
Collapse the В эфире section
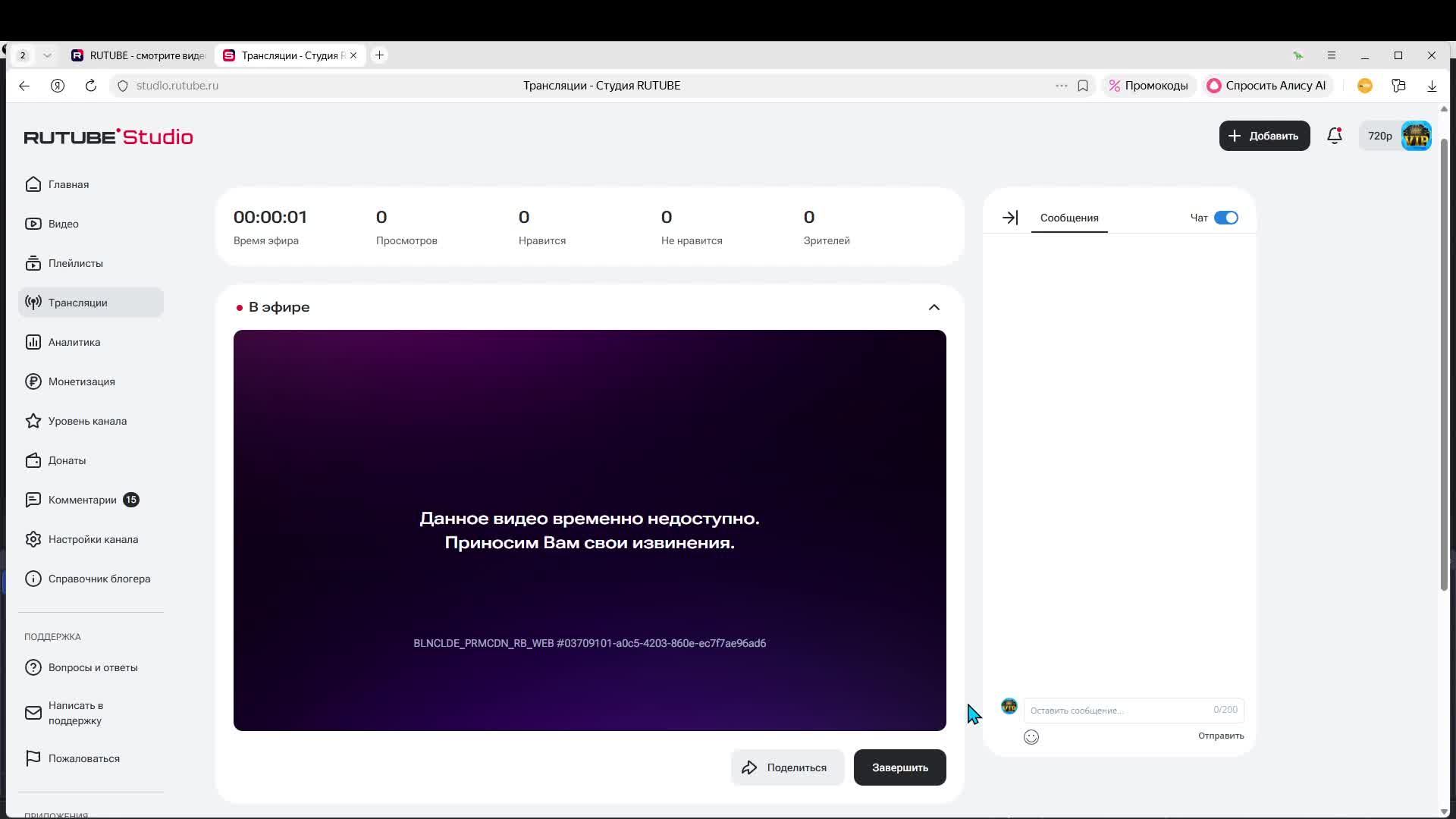tap(934, 307)
